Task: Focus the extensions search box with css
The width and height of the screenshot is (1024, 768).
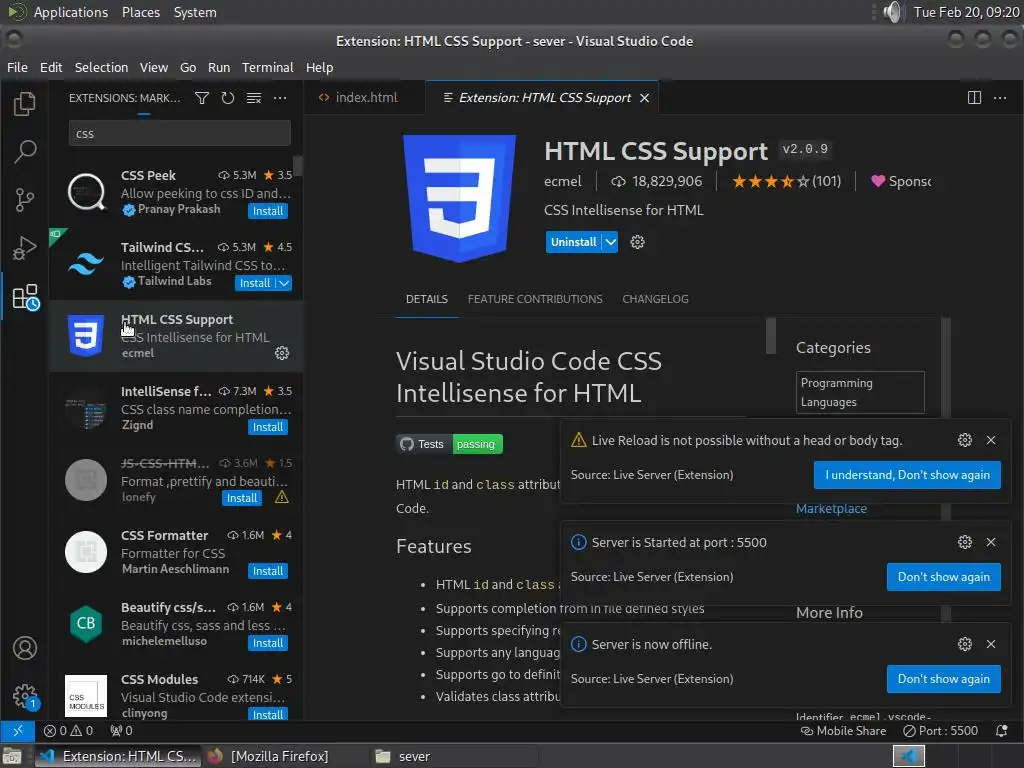Action: tap(180, 134)
